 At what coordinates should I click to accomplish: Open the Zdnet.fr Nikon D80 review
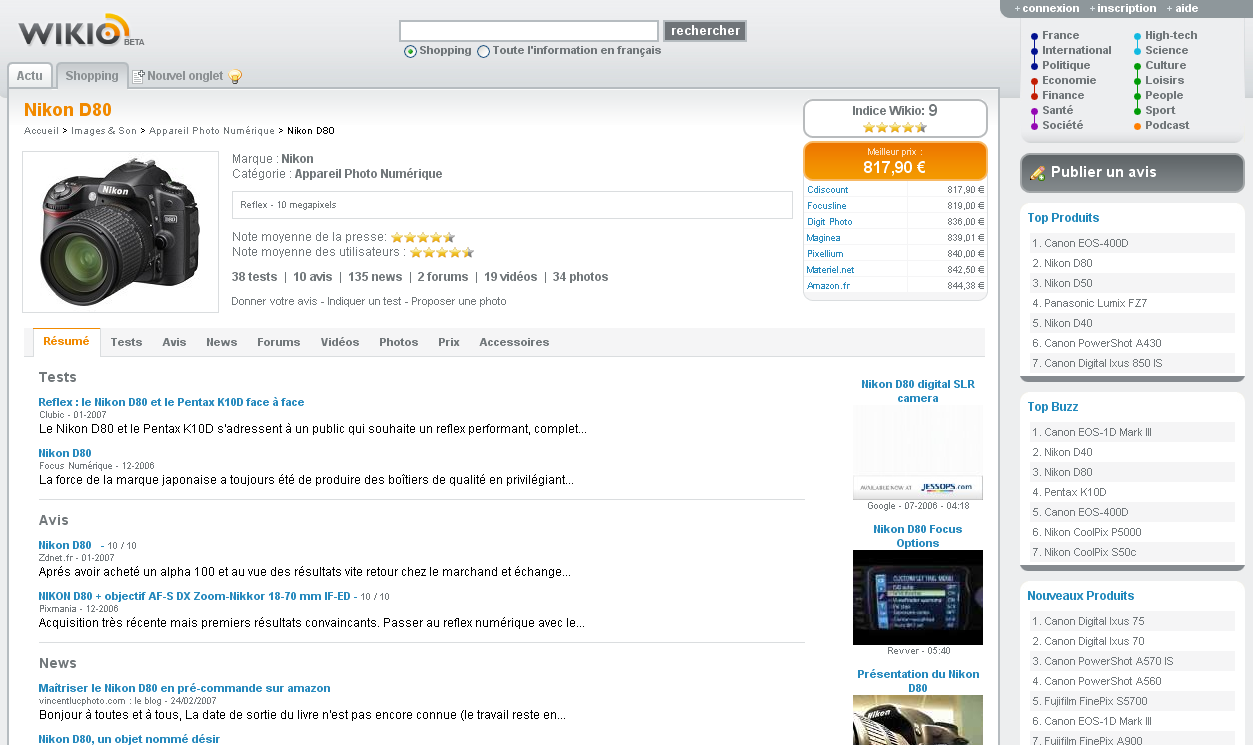click(65, 545)
